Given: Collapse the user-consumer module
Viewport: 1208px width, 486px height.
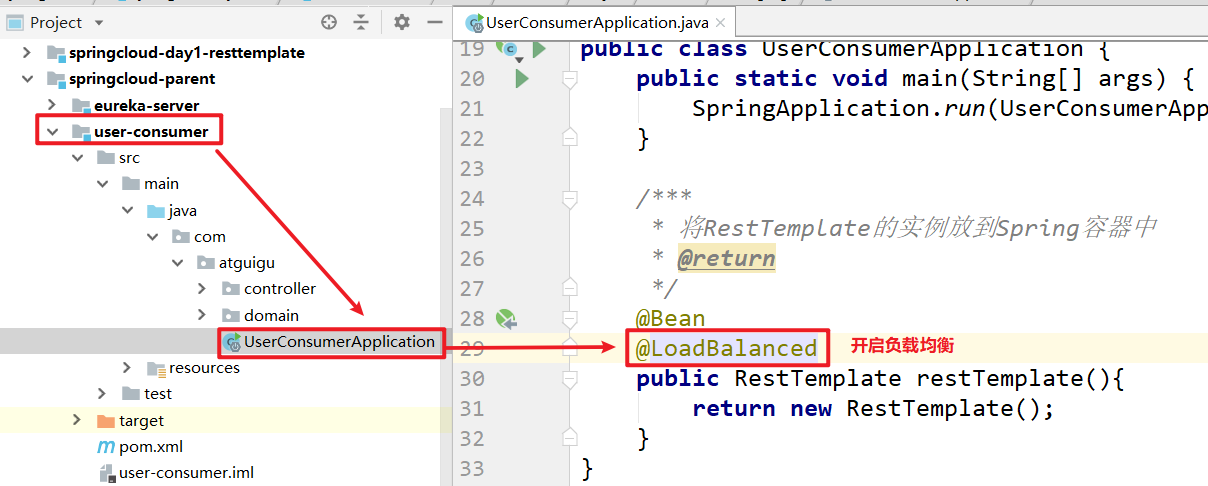Looking at the screenshot, I should click(51, 131).
